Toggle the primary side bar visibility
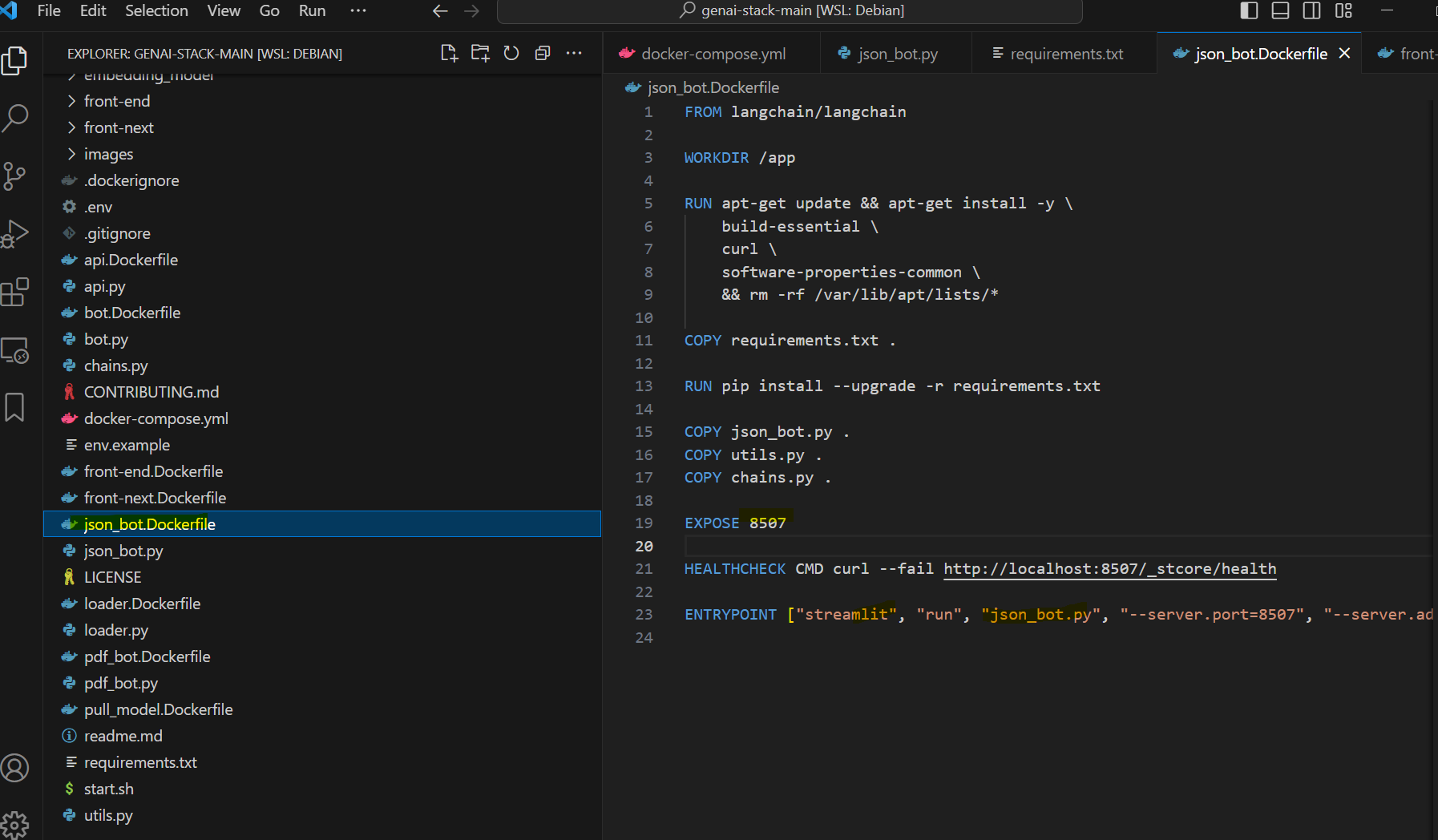1438x840 pixels. [1249, 10]
